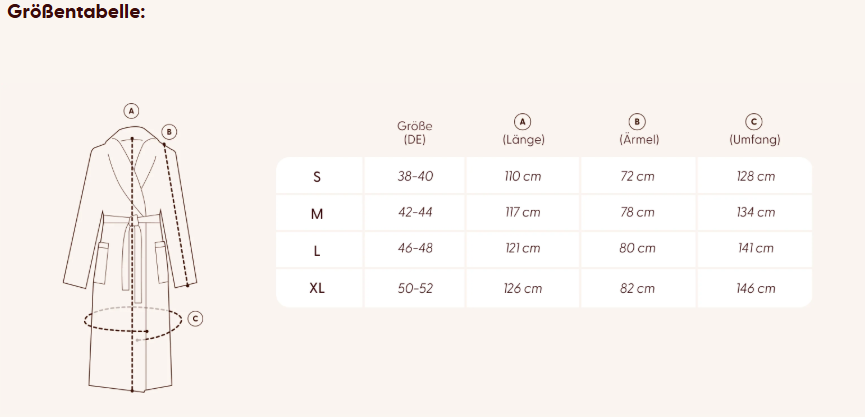Image resolution: width=865 pixels, height=417 pixels.
Task: Click the 117 cm length cell
Action: (522, 213)
